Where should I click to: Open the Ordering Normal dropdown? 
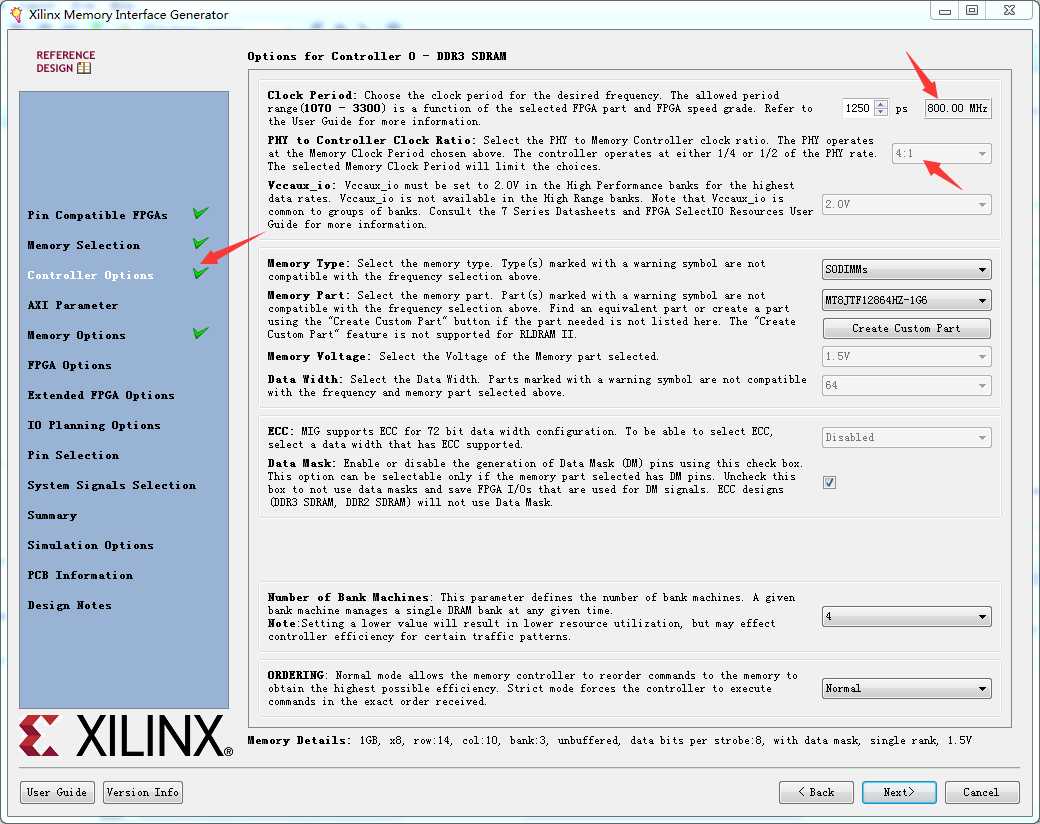(x=907, y=689)
